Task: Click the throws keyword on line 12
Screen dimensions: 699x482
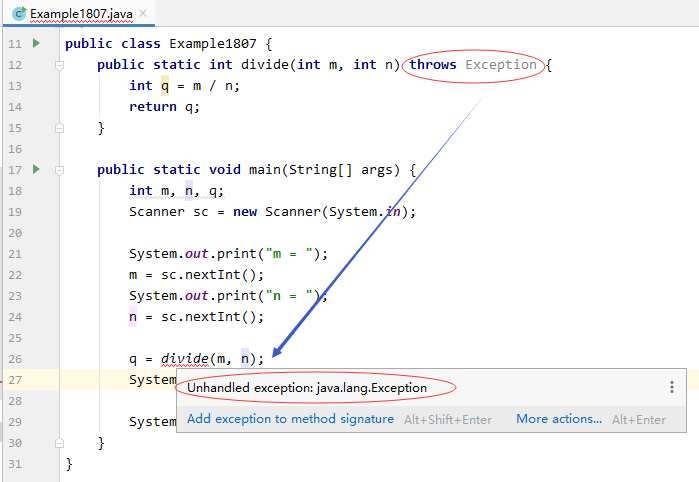Action: (433, 65)
